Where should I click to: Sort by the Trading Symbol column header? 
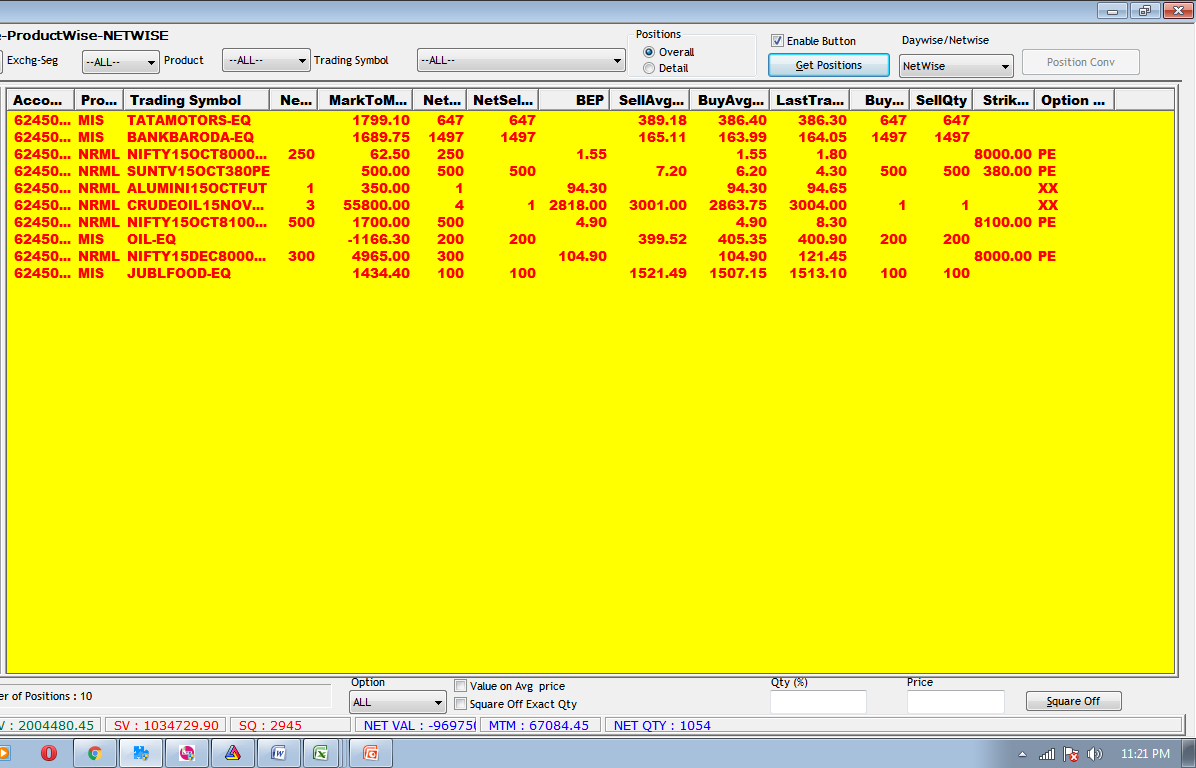(196, 100)
